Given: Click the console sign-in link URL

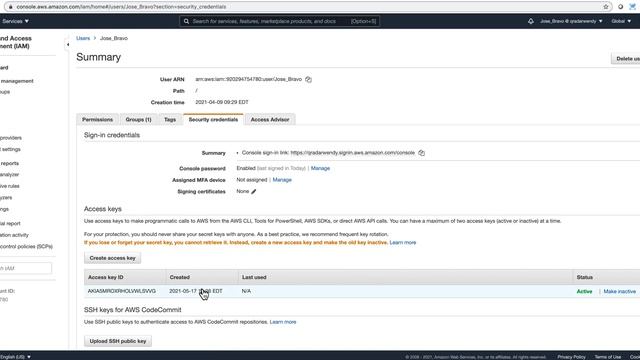Looking at the screenshot, I should (353, 153).
